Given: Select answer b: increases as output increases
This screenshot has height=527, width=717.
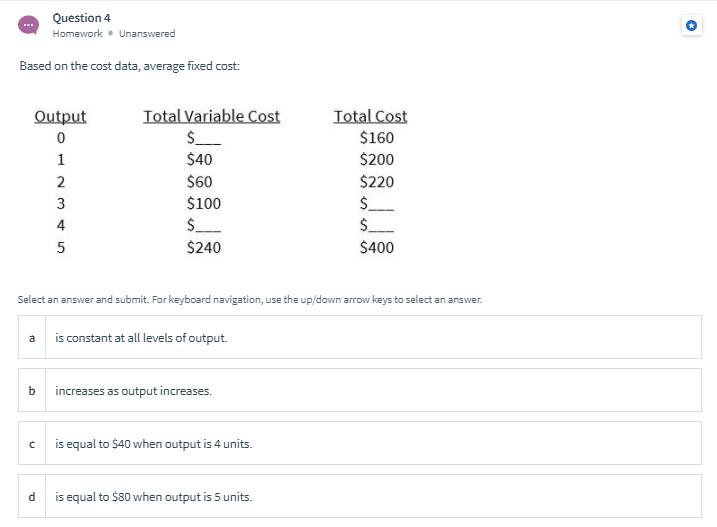Looking at the screenshot, I should [360, 390].
